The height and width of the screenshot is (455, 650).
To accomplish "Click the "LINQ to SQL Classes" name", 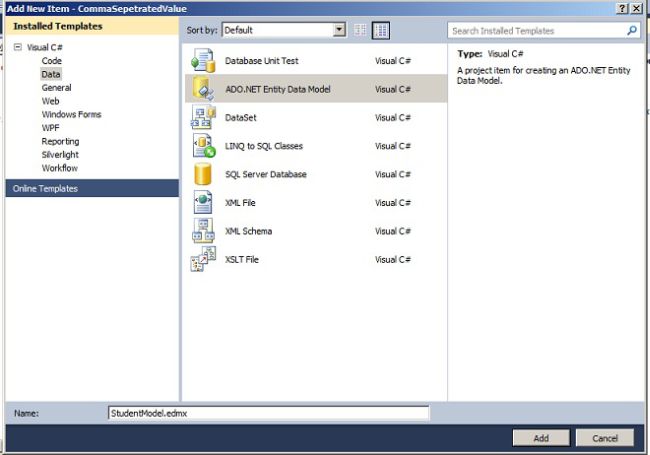I will coord(264,146).
